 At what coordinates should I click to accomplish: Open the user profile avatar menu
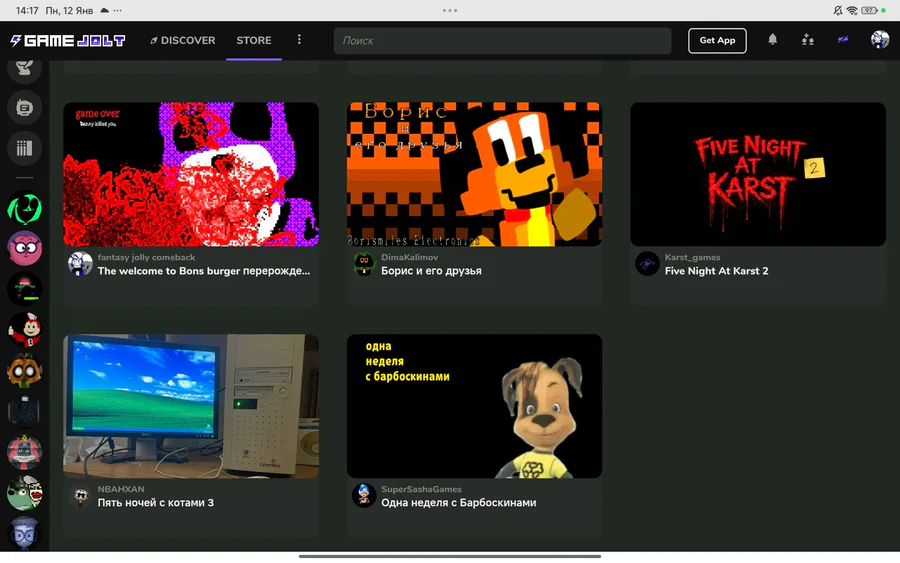tap(879, 40)
